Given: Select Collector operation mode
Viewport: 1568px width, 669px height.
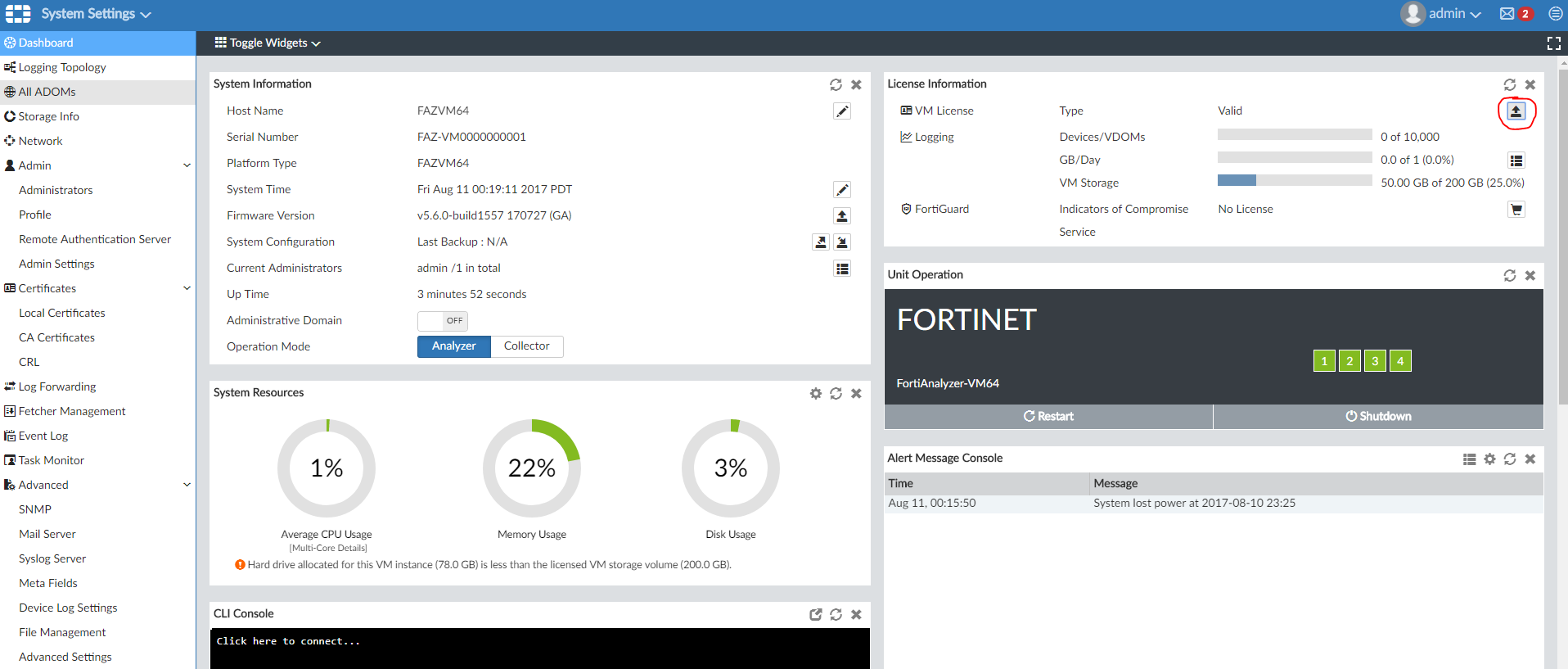Looking at the screenshot, I should (527, 346).
